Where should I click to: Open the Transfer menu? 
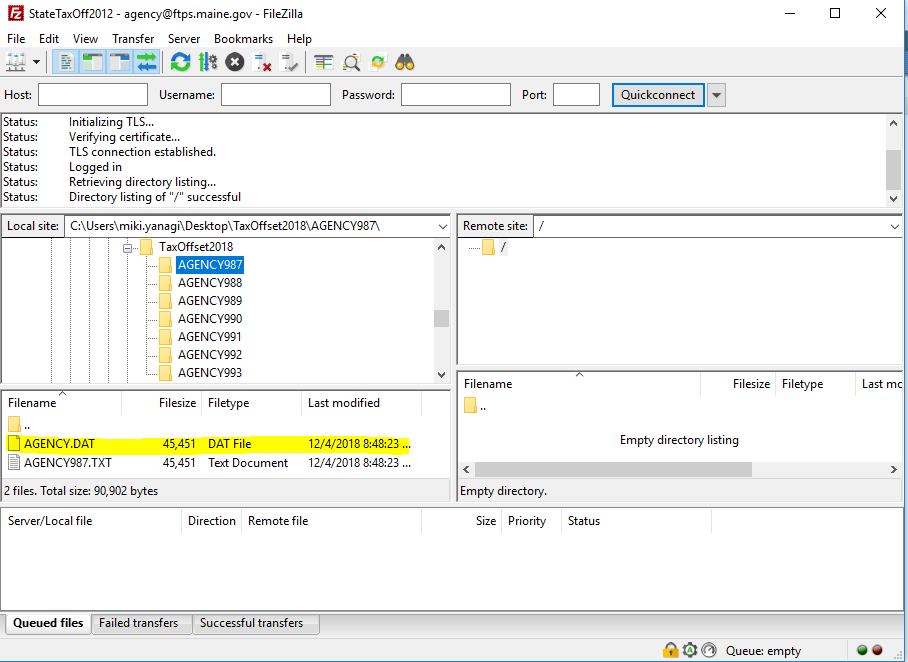(x=133, y=39)
